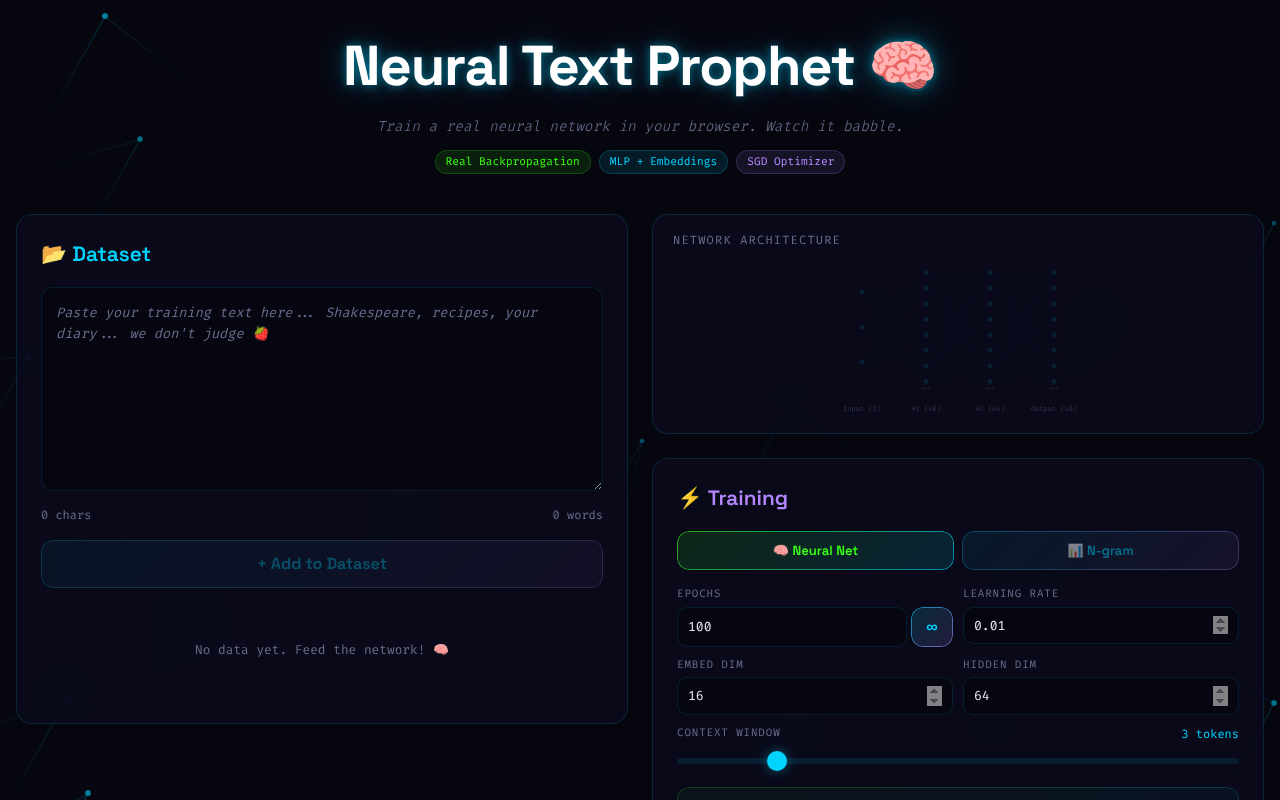Increase Learning Rate with its up stepper arrow
Viewport: 1280px width, 800px height.
click(x=1220, y=621)
